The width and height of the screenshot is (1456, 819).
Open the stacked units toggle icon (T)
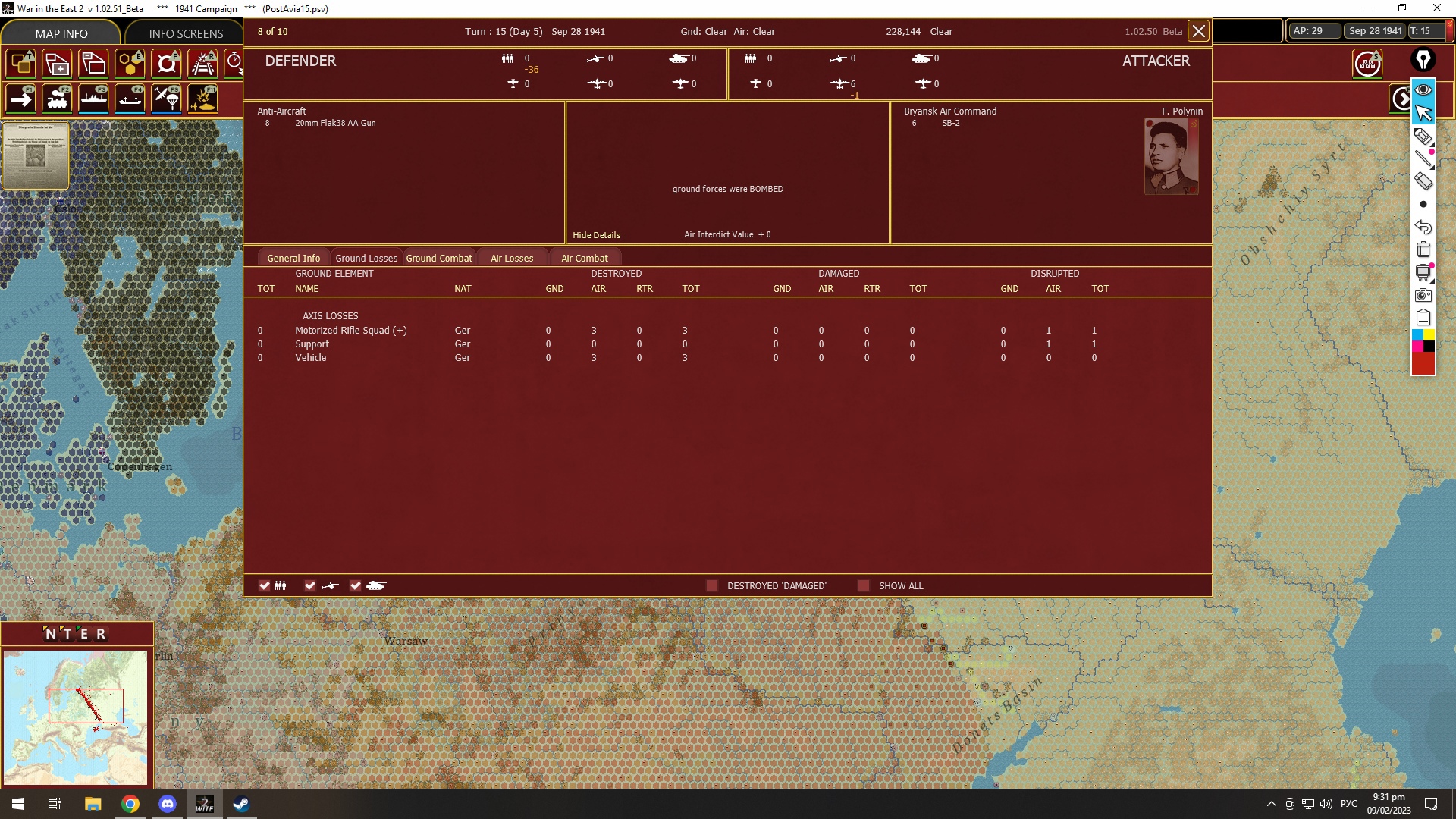(20, 64)
